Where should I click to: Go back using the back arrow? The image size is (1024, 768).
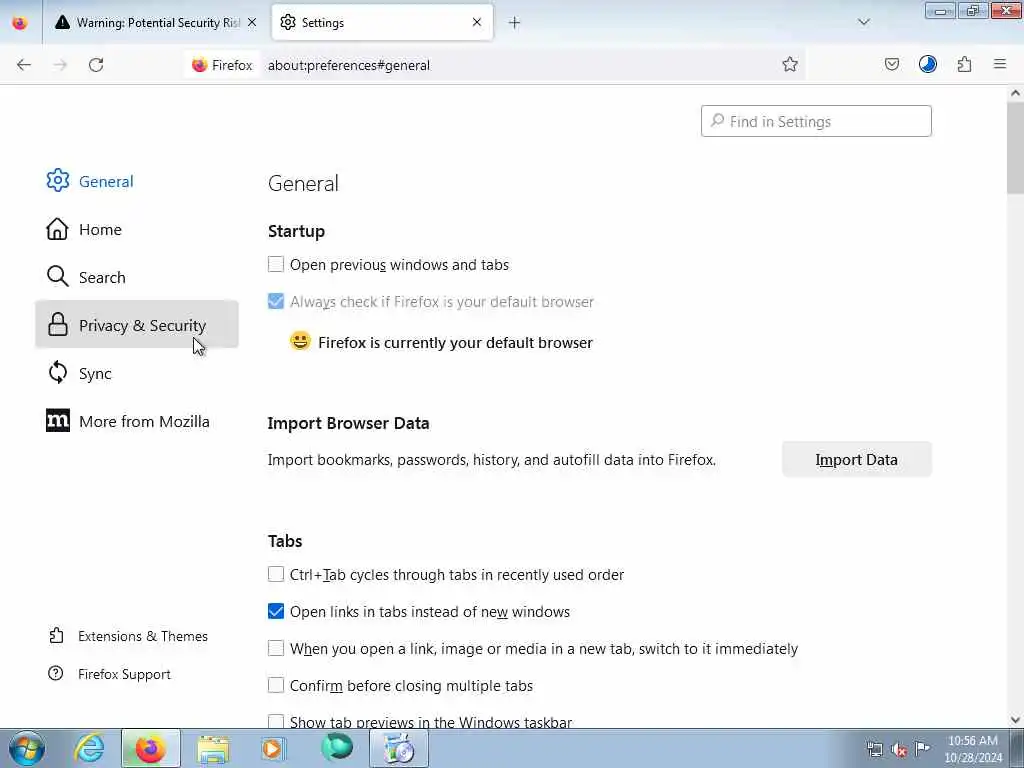24,65
